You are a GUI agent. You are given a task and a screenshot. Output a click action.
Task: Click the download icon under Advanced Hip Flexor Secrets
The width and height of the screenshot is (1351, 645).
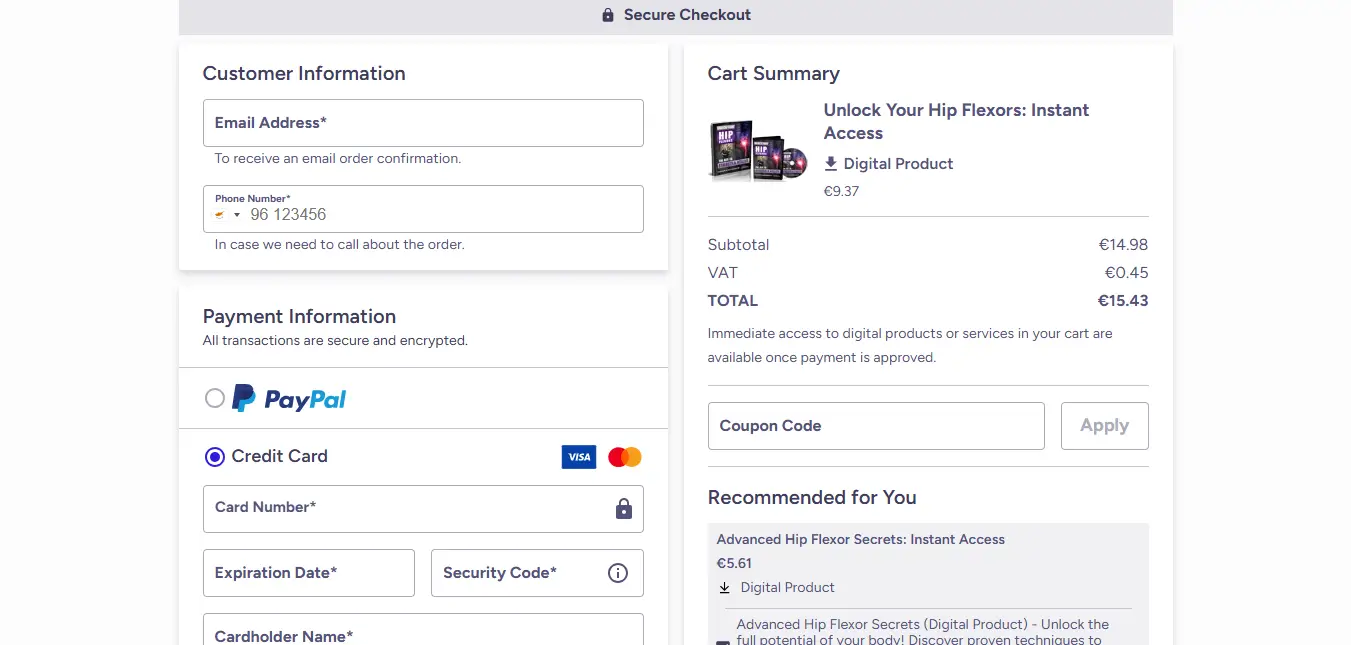tap(725, 588)
